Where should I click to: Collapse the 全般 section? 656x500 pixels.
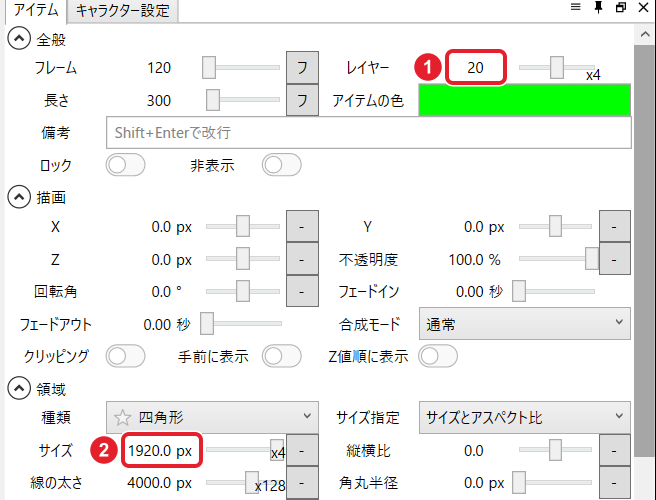point(19,38)
